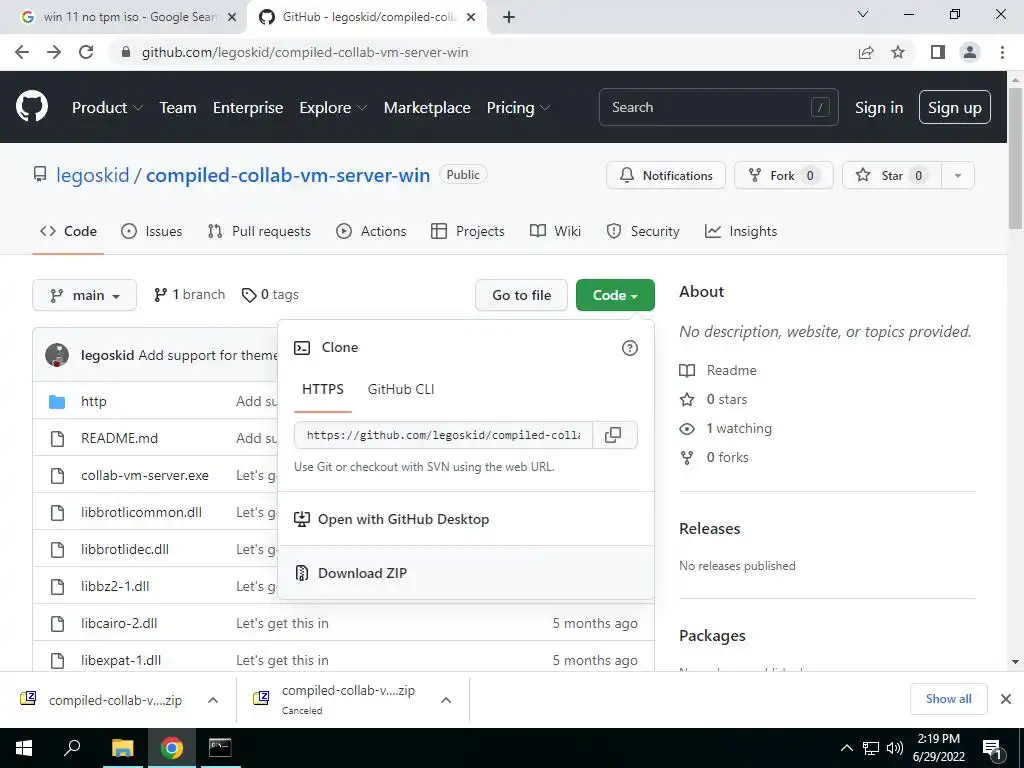1024x768 pixels.
Task: Click Enterprise in GitHub header
Action: tap(248, 108)
